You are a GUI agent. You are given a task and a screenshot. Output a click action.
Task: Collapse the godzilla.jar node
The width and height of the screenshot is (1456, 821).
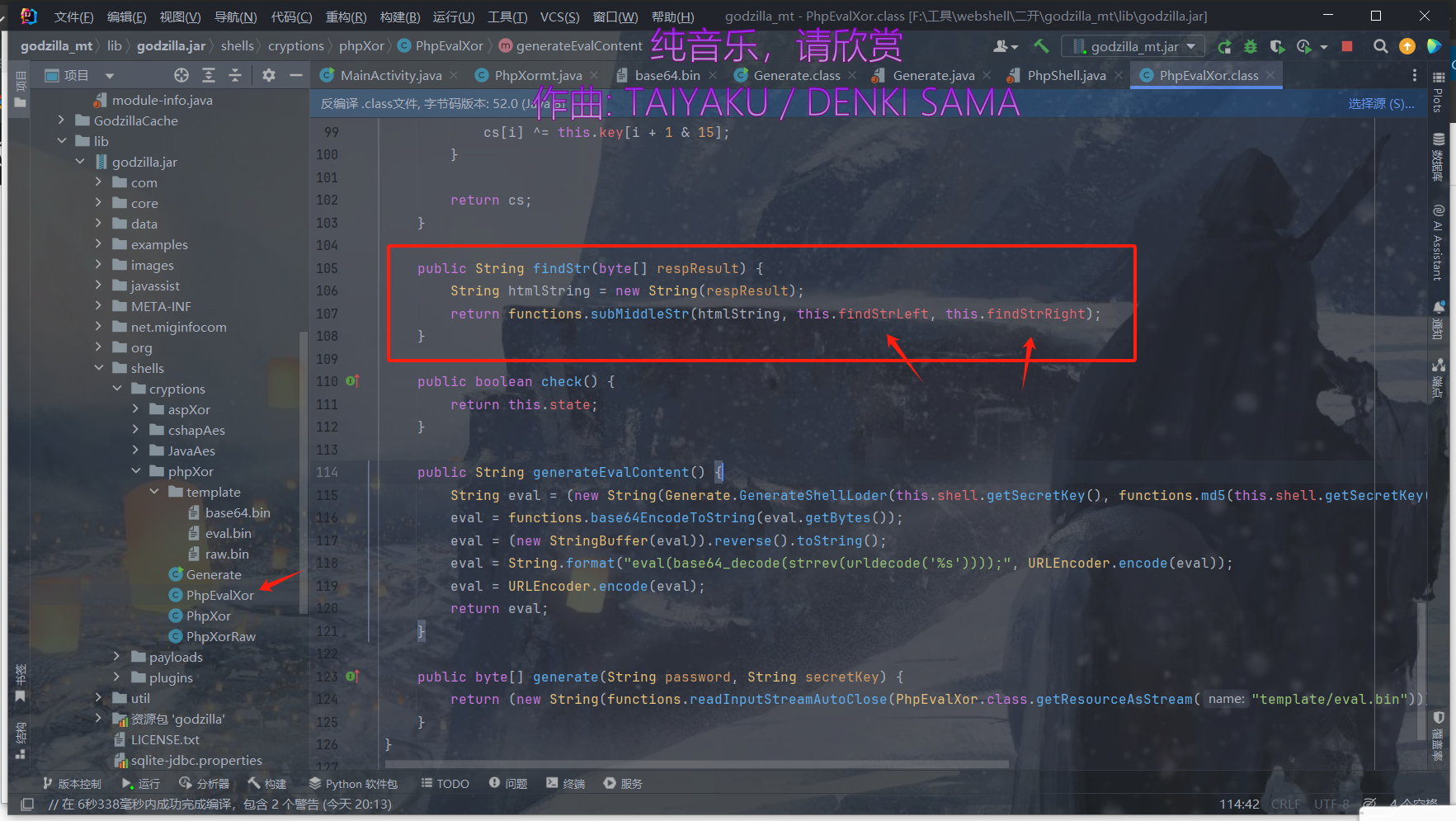(x=80, y=162)
